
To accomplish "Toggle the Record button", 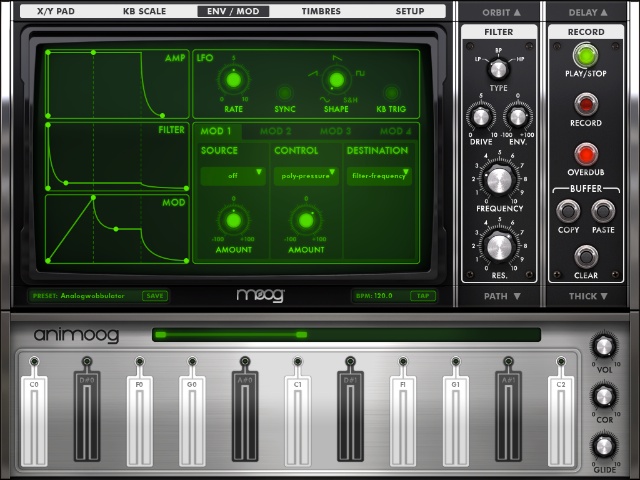I will point(586,104).
